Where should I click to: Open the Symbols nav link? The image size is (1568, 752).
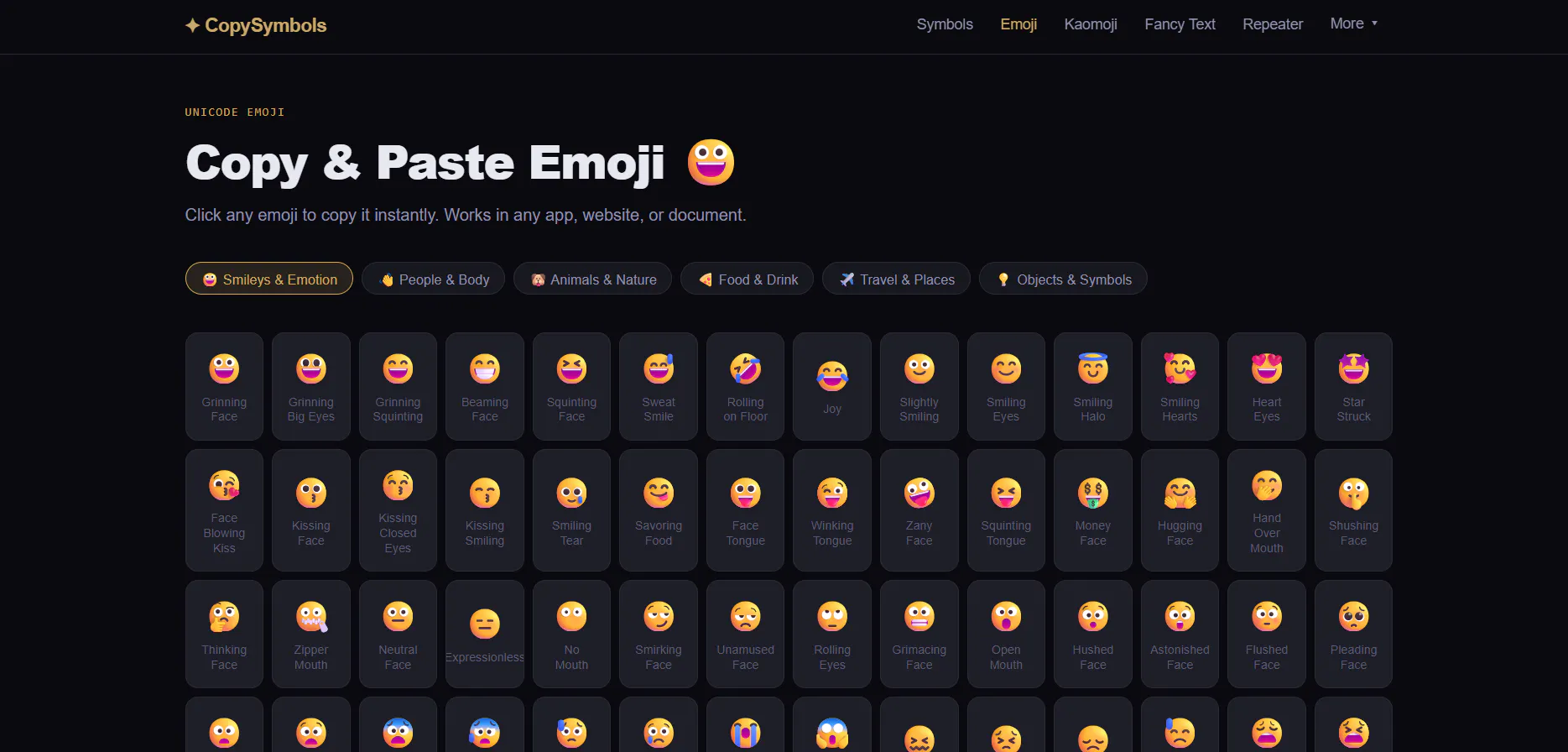(x=945, y=24)
